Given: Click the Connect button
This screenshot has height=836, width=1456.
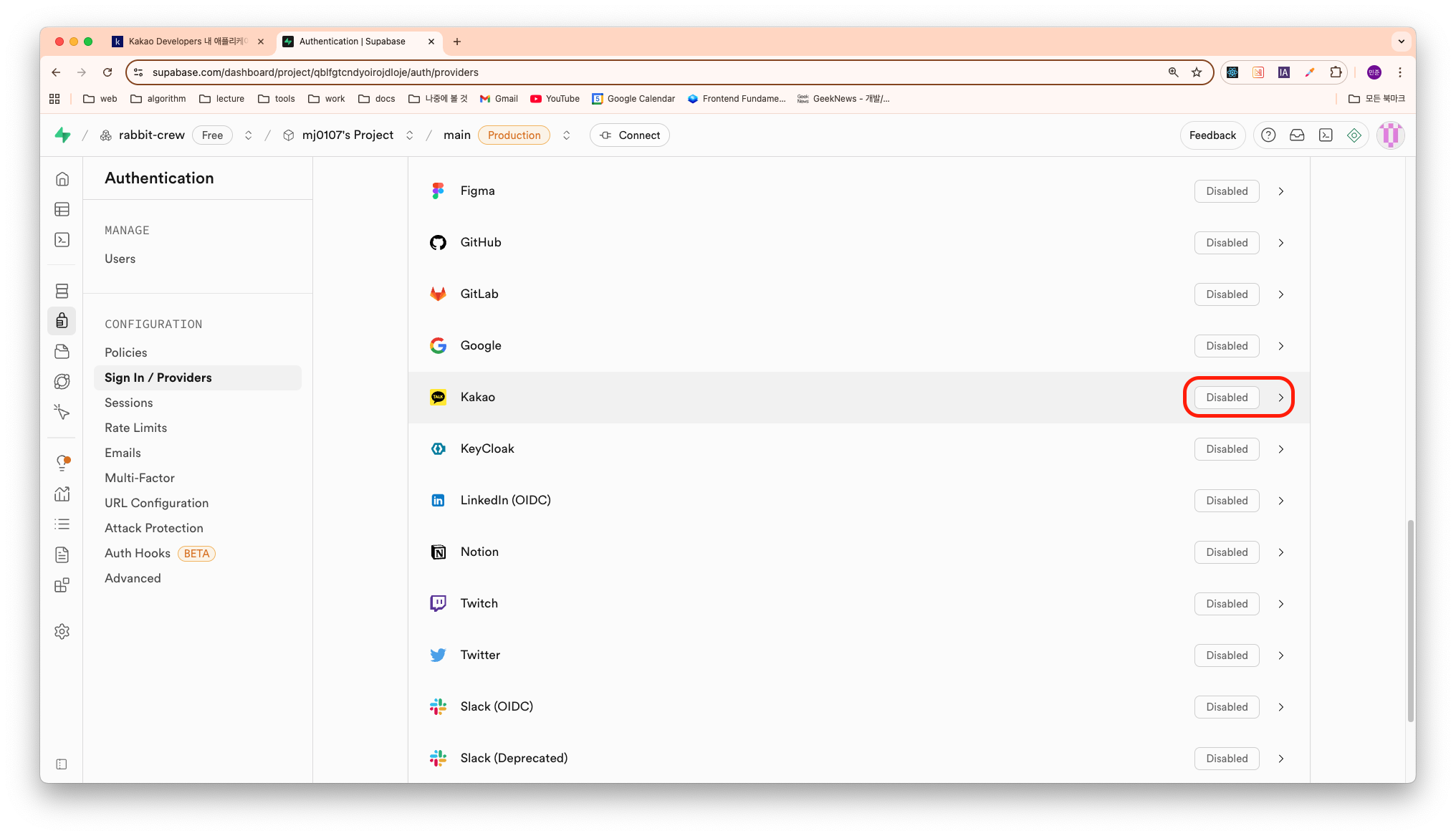Looking at the screenshot, I should pyautogui.click(x=629, y=135).
